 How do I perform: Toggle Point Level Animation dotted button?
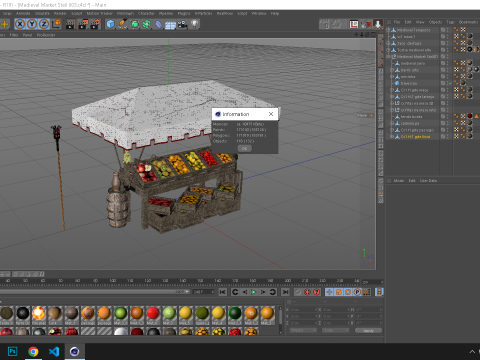pos(367,292)
